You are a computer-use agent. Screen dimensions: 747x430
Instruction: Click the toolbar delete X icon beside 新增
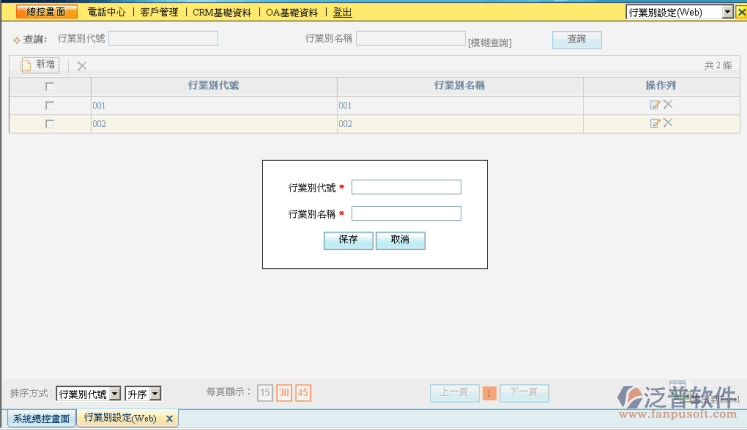pos(82,66)
